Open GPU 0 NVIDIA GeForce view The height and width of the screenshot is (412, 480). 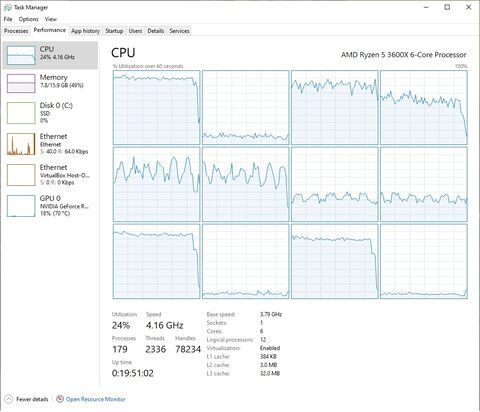[x=50, y=206]
